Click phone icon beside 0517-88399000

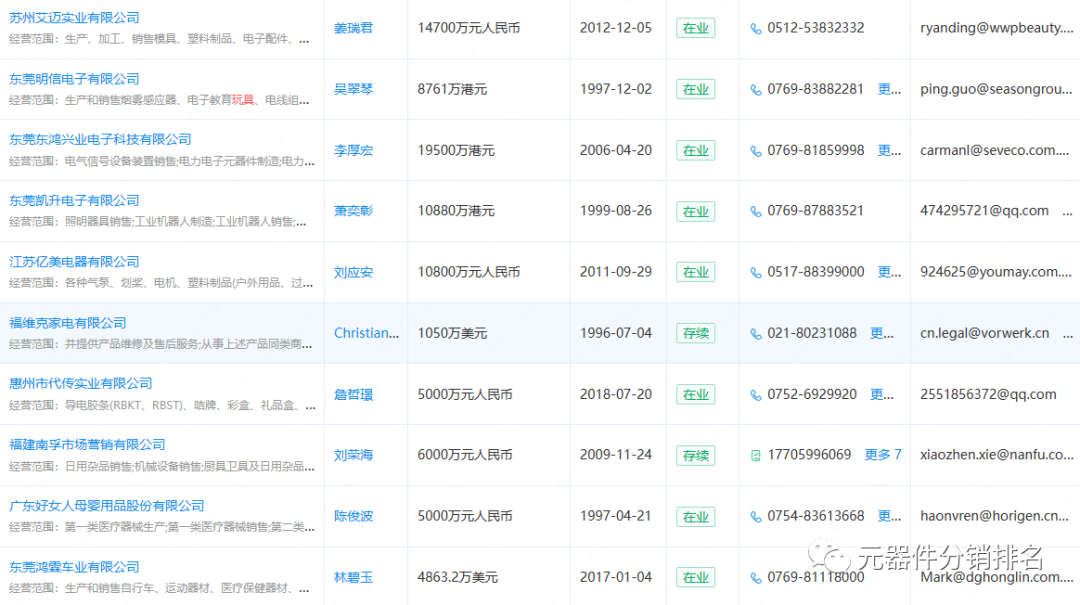(756, 273)
